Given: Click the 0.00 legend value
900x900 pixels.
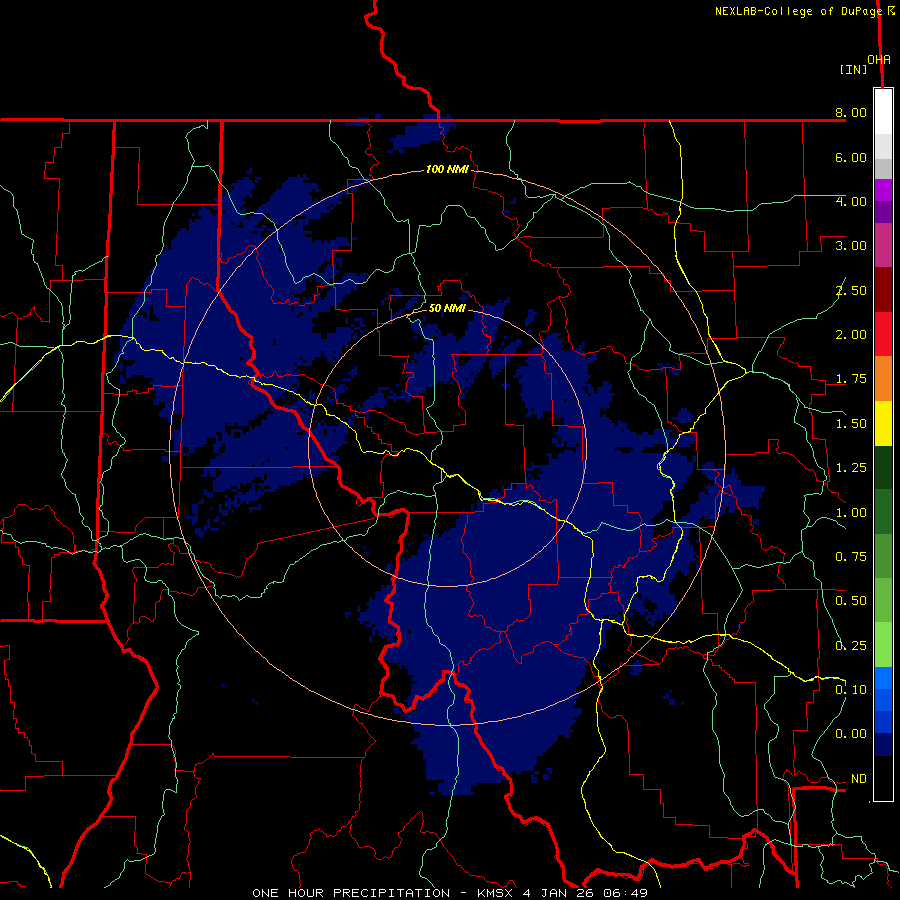Looking at the screenshot, I should 851,734.
